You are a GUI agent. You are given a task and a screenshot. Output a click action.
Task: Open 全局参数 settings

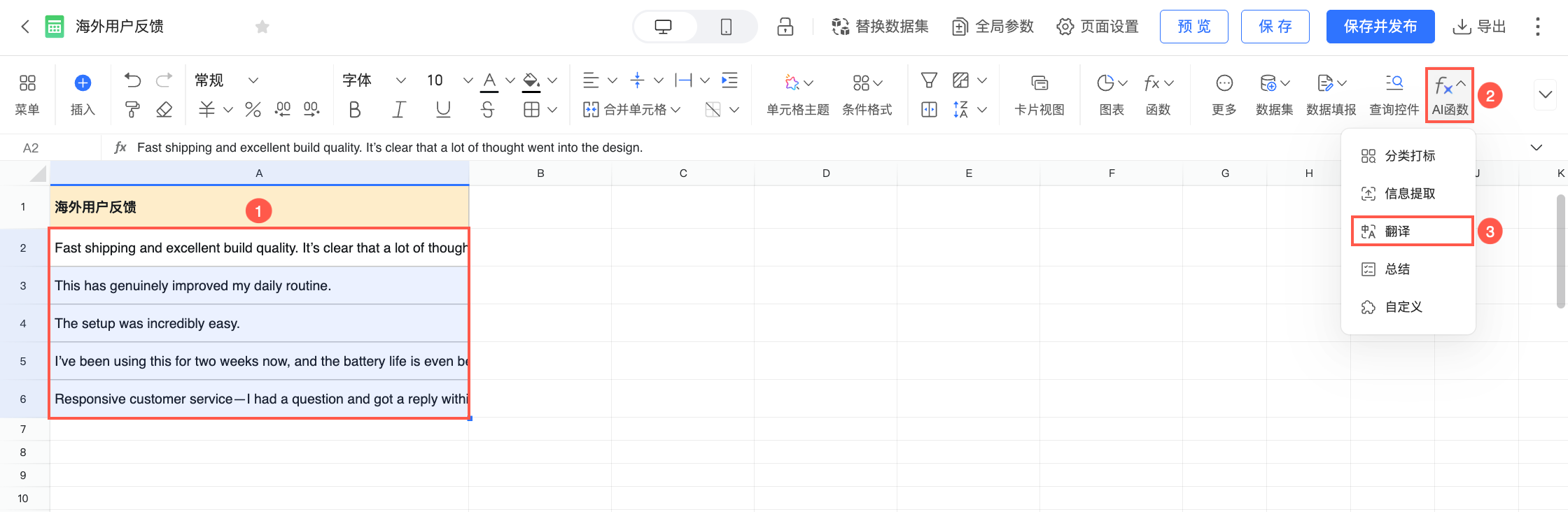(x=993, y=27)
